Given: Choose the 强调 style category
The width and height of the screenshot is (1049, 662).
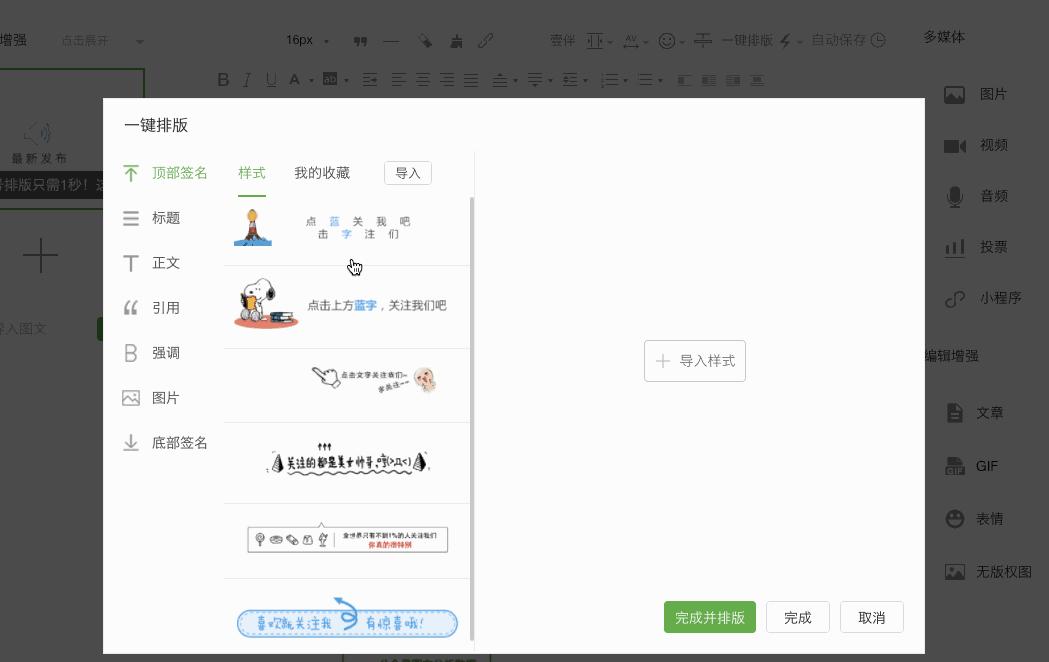Looking at the screenshot, I should pyautogui.click(x=151, y=352).
